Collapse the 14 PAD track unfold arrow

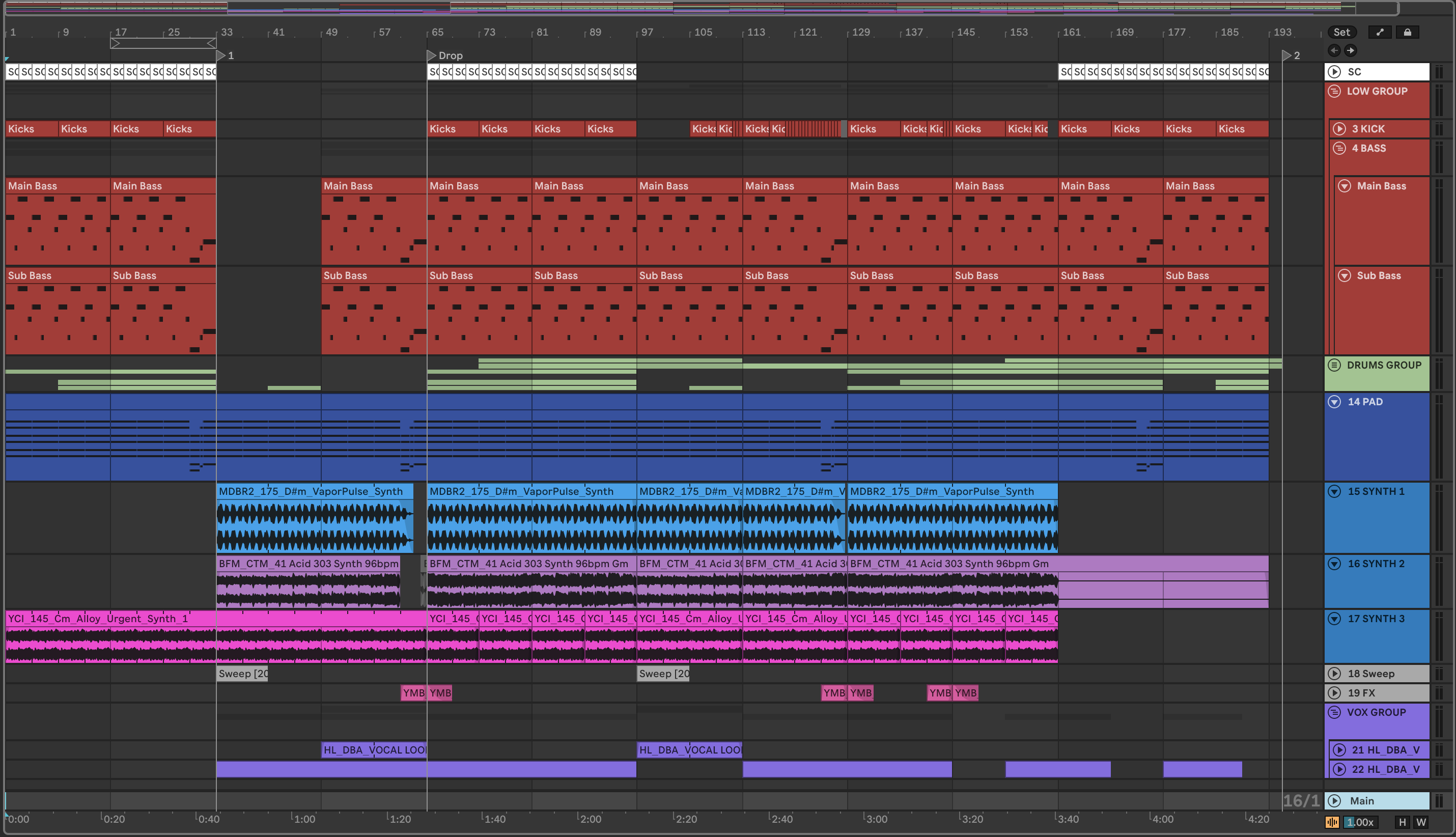point(1335,402)
